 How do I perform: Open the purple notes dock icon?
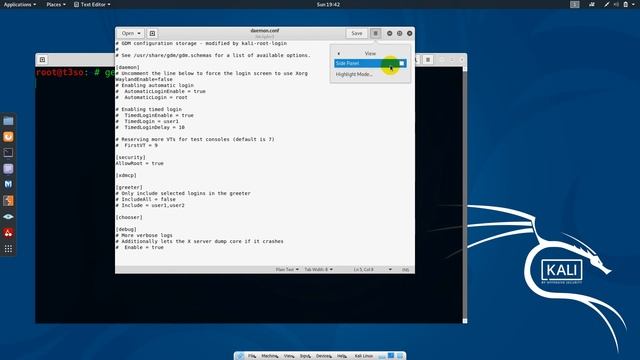coord(8,169)
